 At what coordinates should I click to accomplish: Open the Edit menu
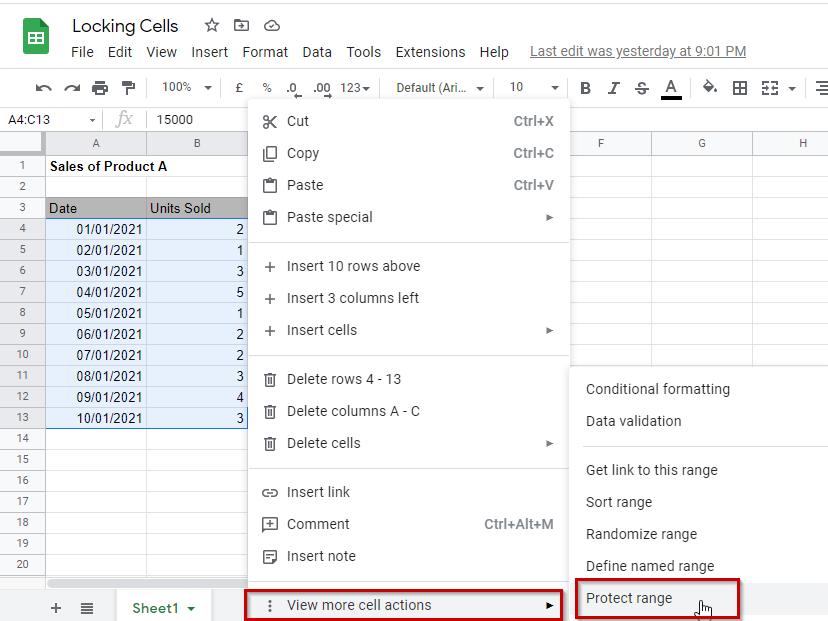coord(120,52)
